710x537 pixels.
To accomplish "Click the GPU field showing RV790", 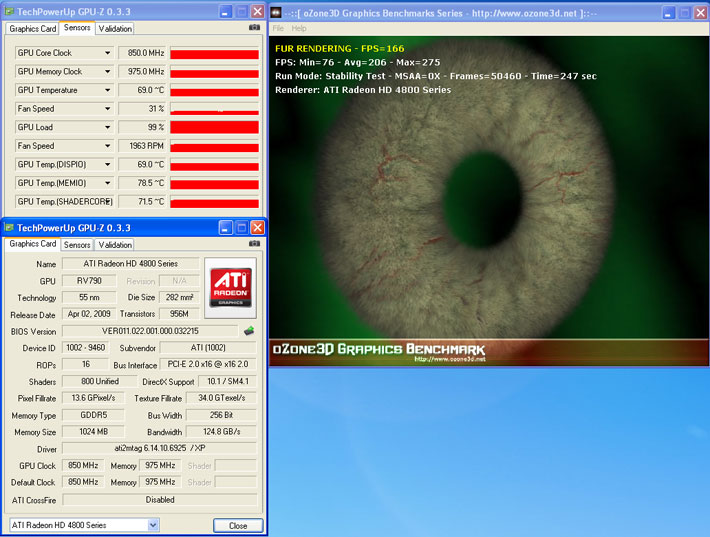I will [x=89, y=281].
